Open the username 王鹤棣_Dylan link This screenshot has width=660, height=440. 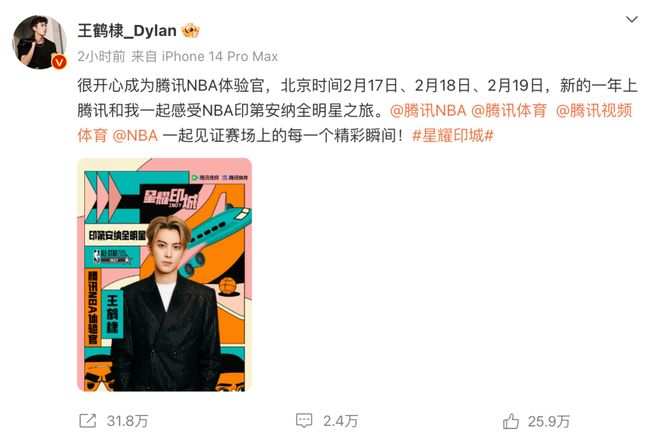coord(127,31)
